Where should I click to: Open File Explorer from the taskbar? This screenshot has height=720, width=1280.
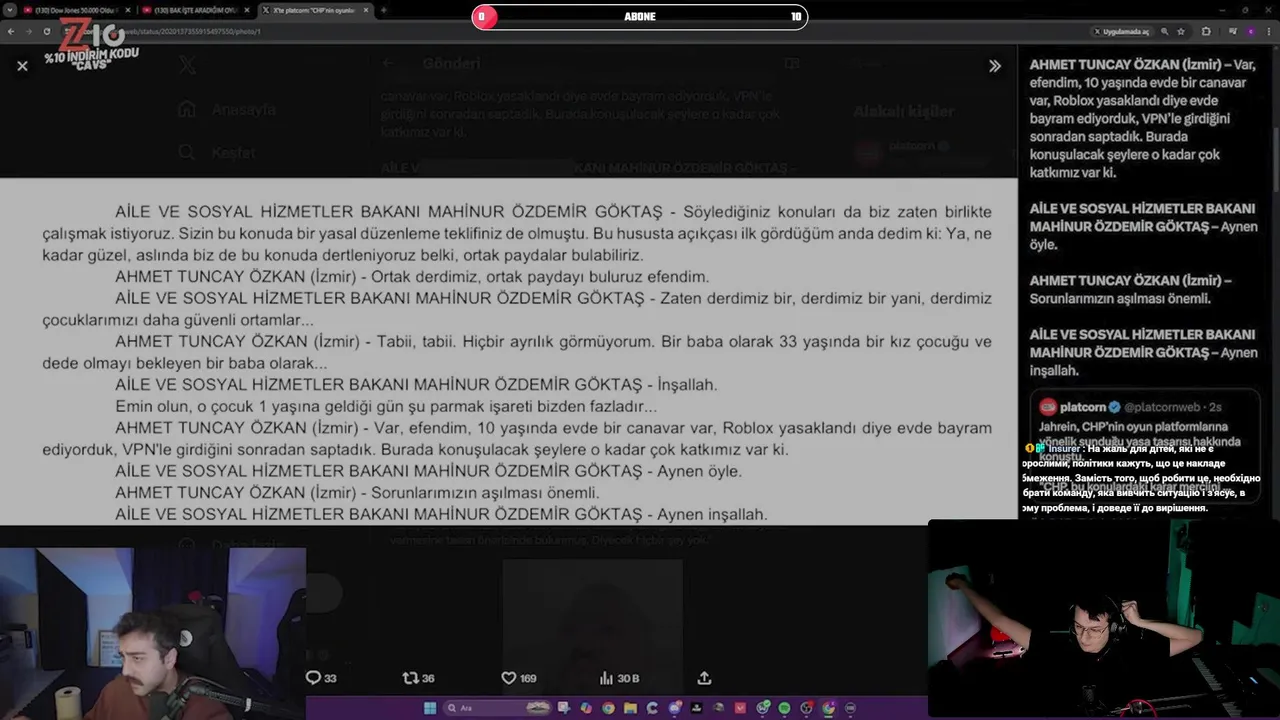[630, 708]
